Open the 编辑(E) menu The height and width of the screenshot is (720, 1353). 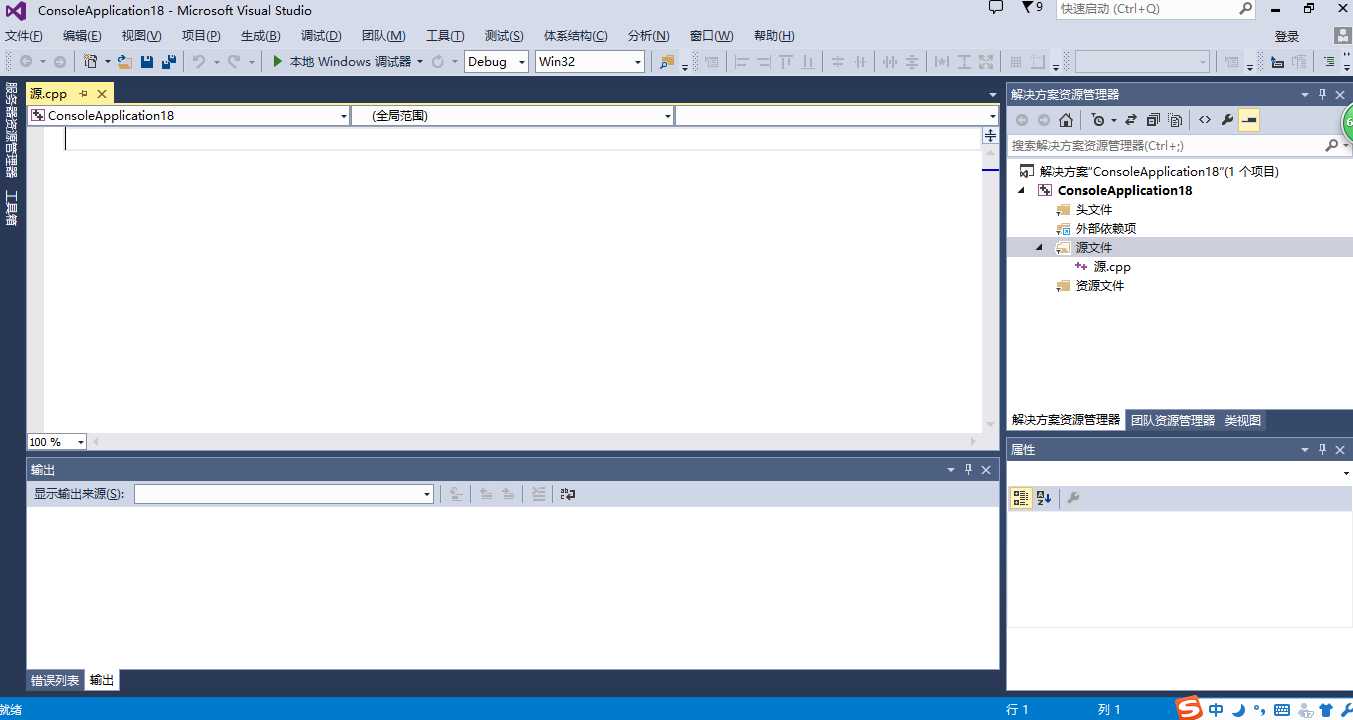pyautogui.click(x=82, y=36)
